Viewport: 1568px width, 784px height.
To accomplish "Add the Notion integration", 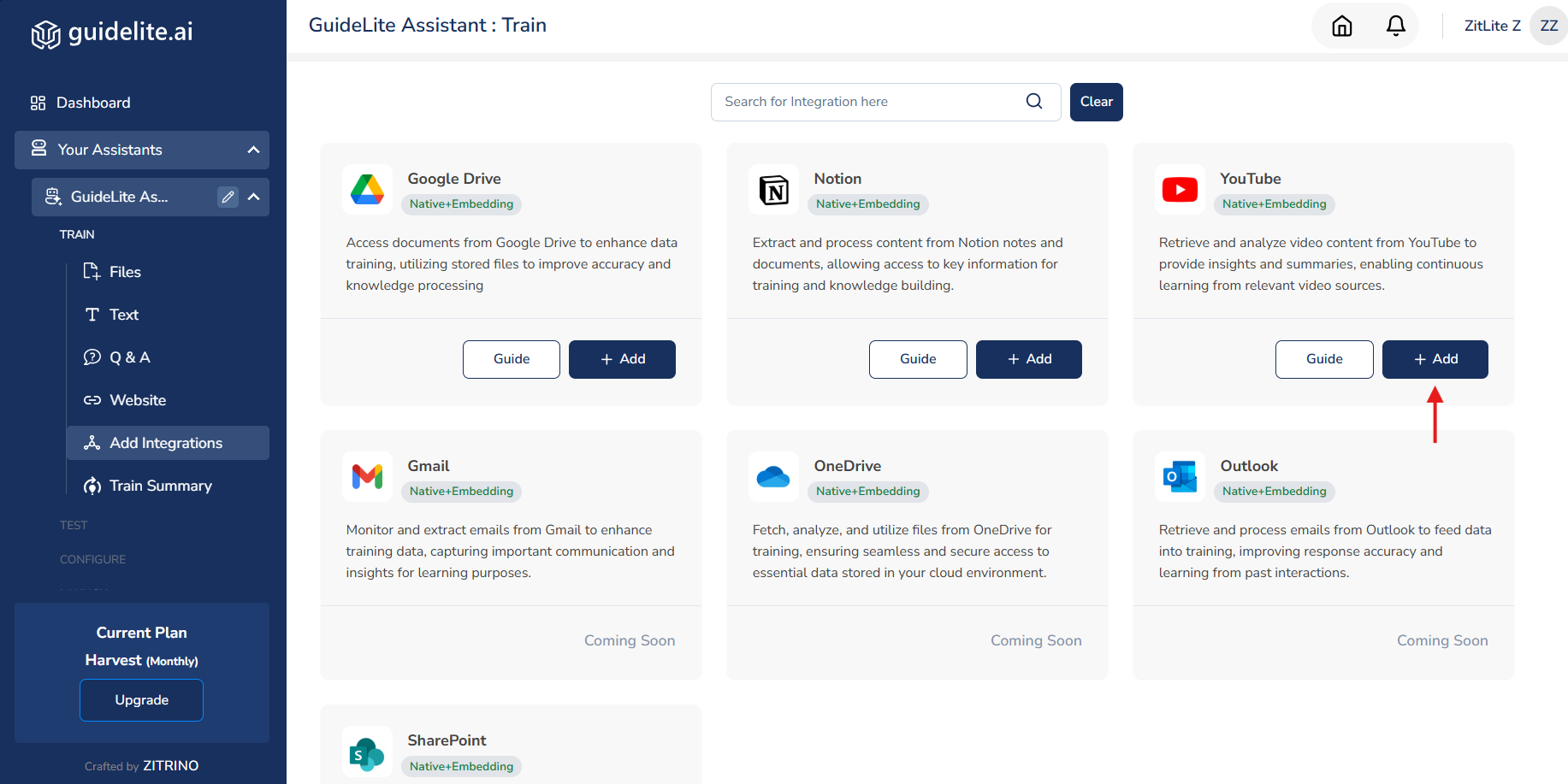I will point(1029,359).
